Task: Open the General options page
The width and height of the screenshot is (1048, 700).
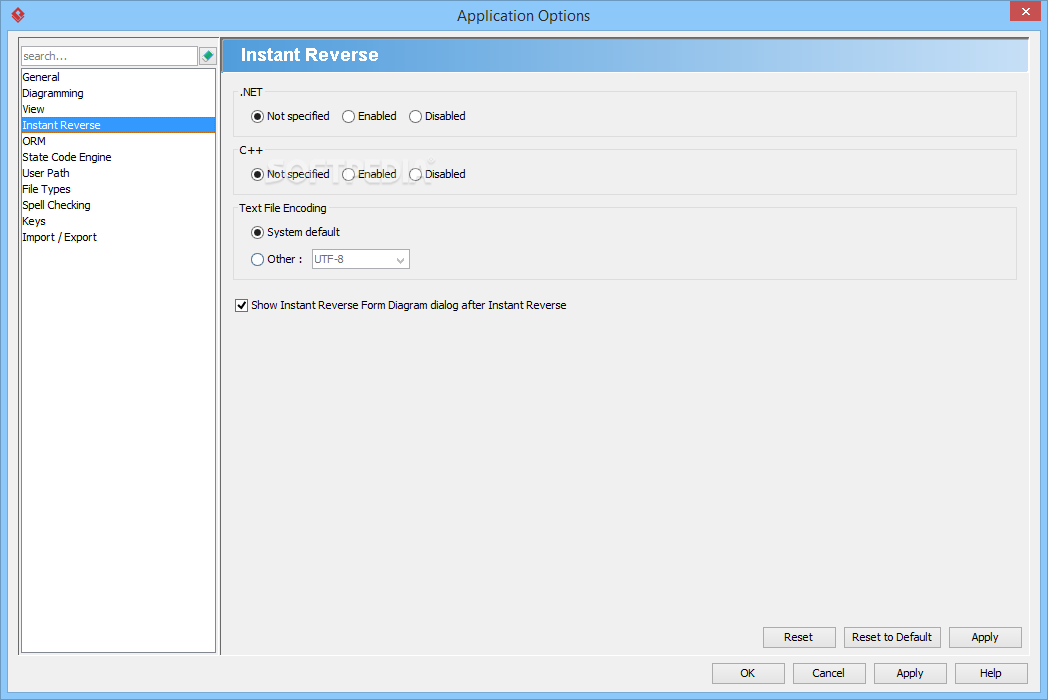Action: pos(118,77)
